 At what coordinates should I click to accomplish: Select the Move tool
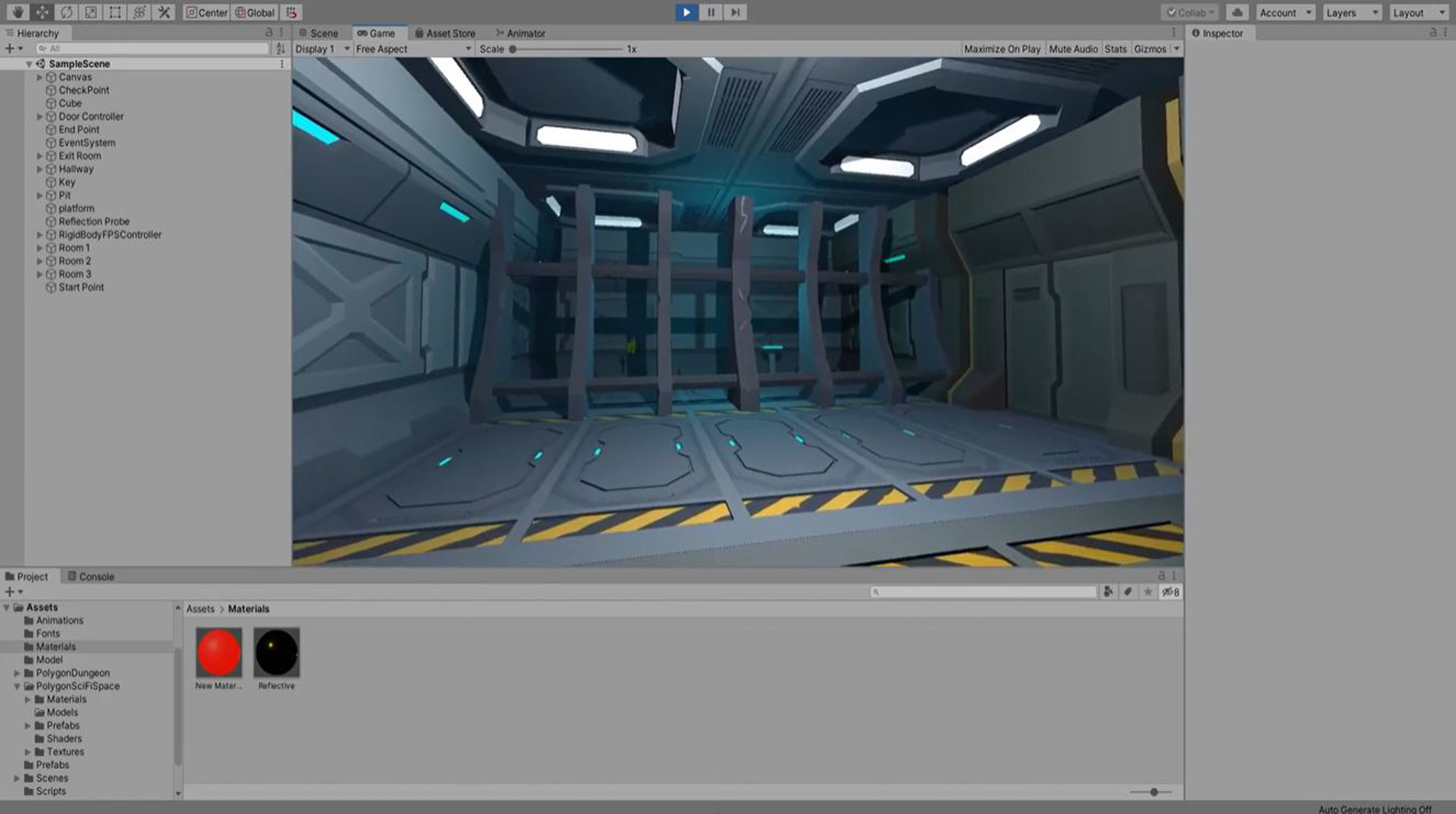click(42, 12)
